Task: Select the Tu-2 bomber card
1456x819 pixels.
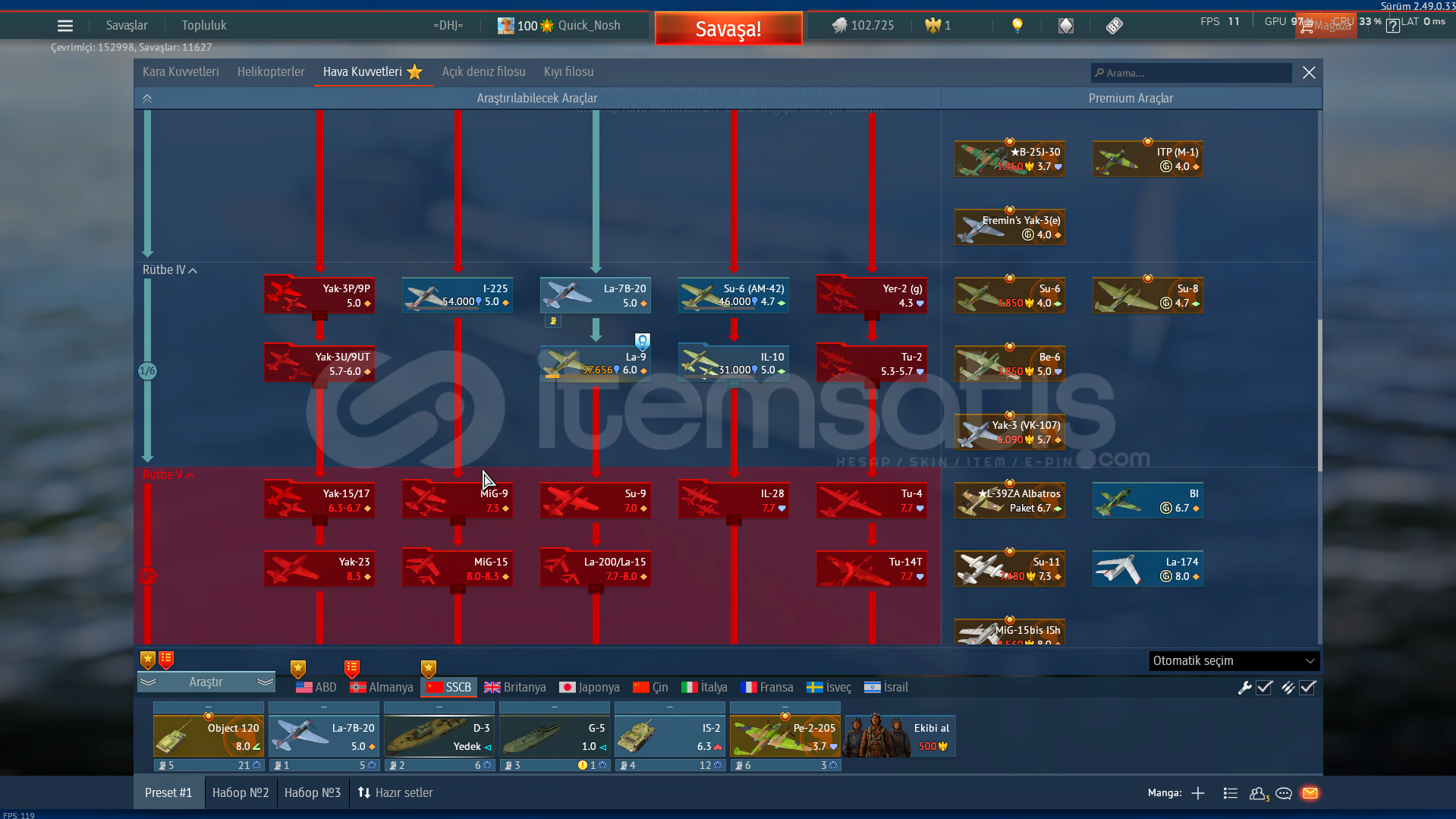Action: pos(872,364)
